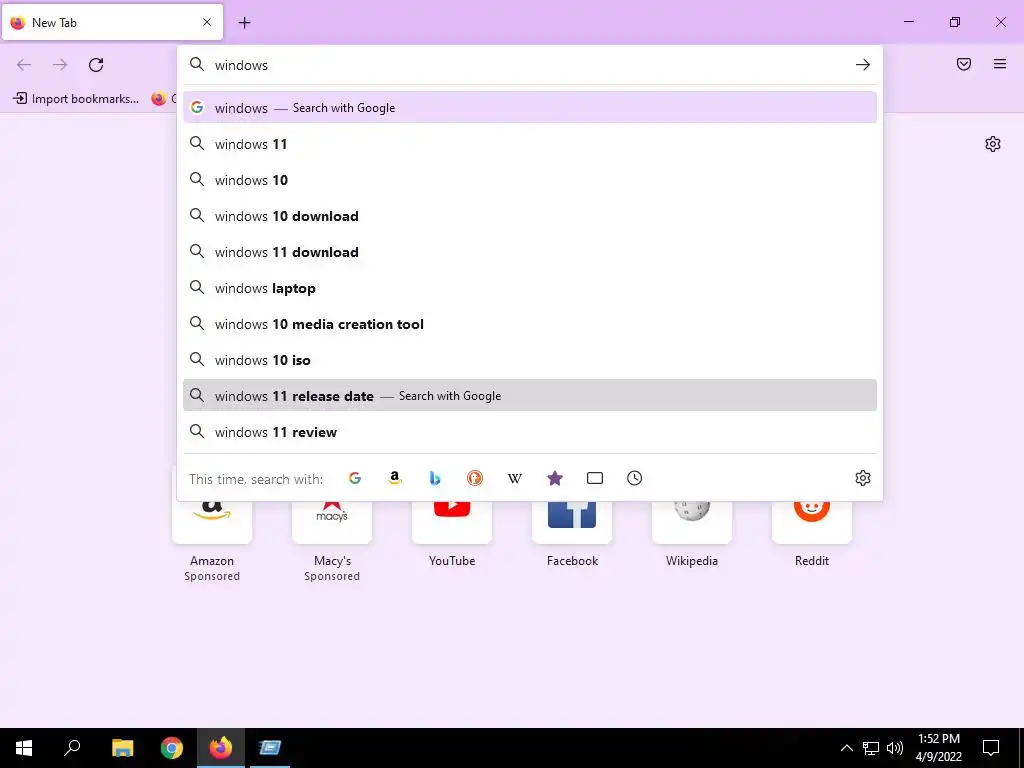Choose suggestion windows laptop

[530, 287]
